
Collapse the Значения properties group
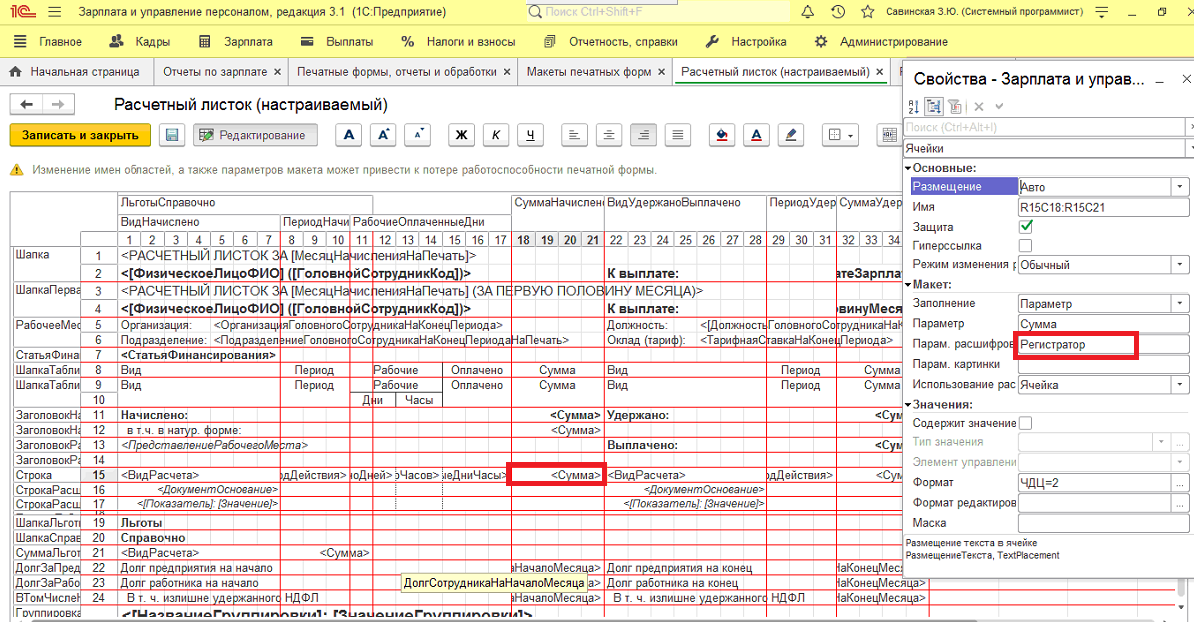pos(908,405)
